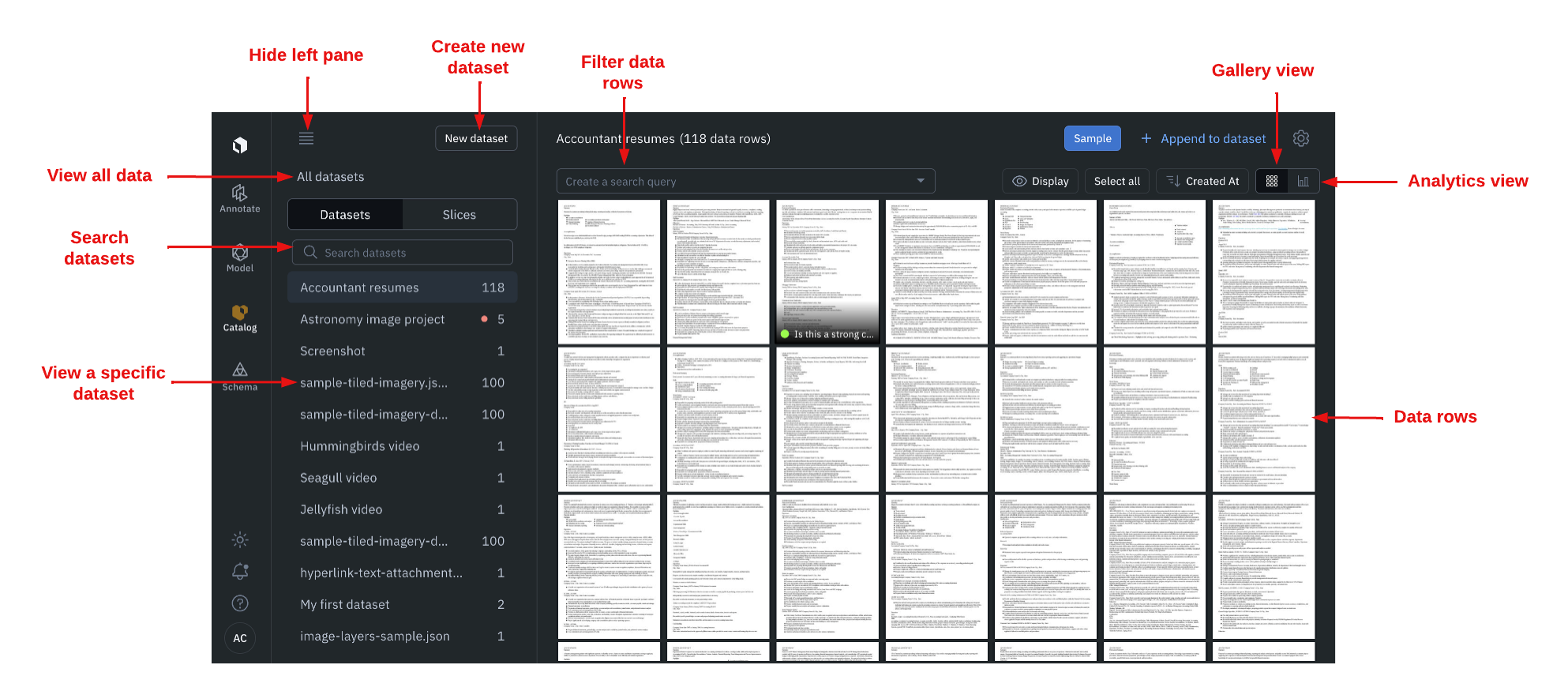Open dataset settings gear icon
The width and height of the screenshot is (1568, 695).
click(x=1301, y=138)
